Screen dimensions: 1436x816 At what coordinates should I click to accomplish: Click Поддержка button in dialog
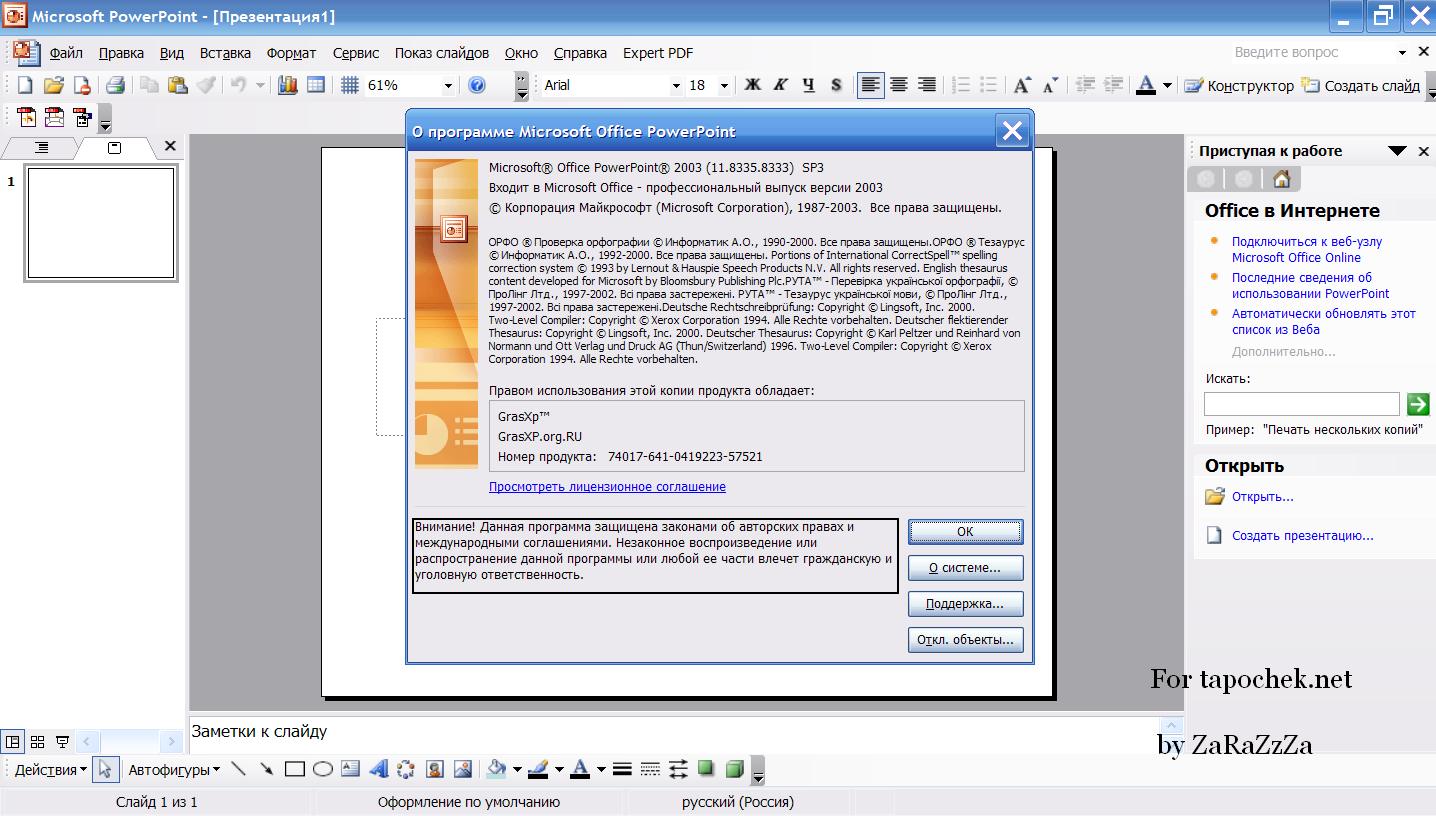[965, 604]
